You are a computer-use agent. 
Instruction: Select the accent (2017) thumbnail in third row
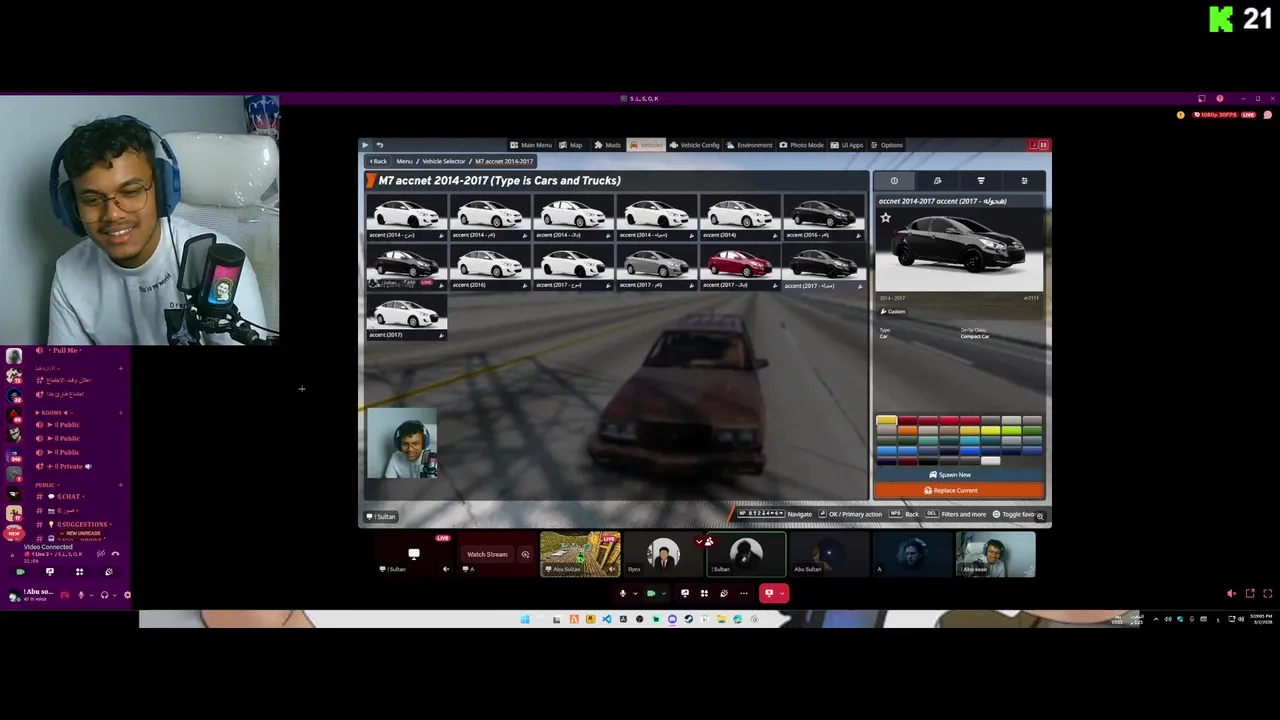point(406,317)
